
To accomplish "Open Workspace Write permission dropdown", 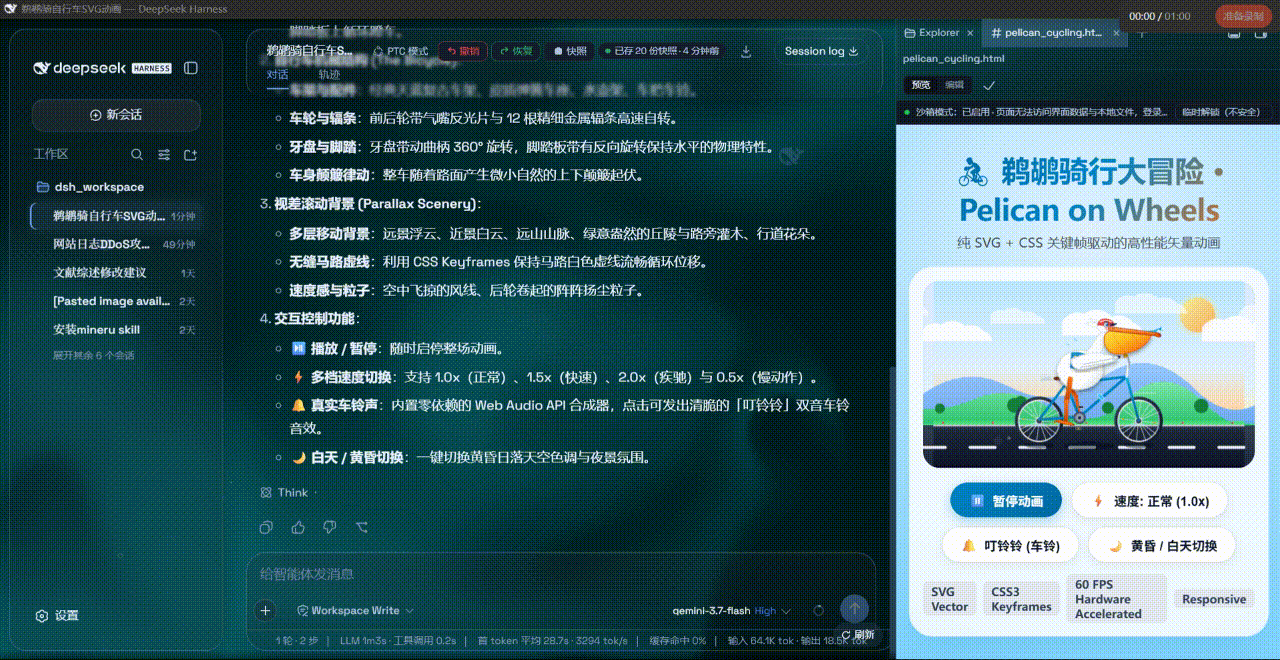I will [356, 610].
